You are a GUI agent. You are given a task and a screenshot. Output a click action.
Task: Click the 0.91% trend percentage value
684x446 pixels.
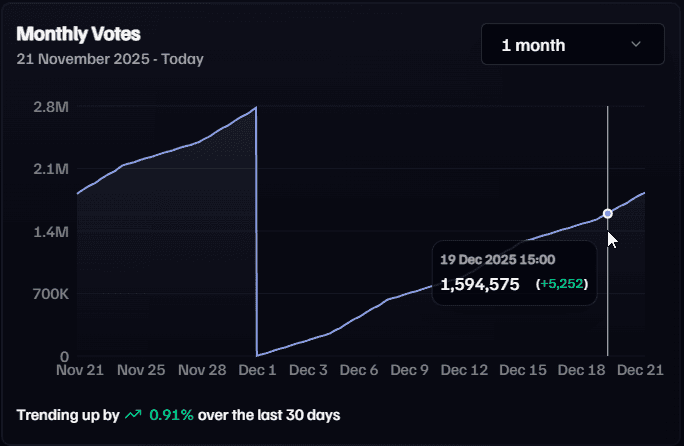point(172,414)
